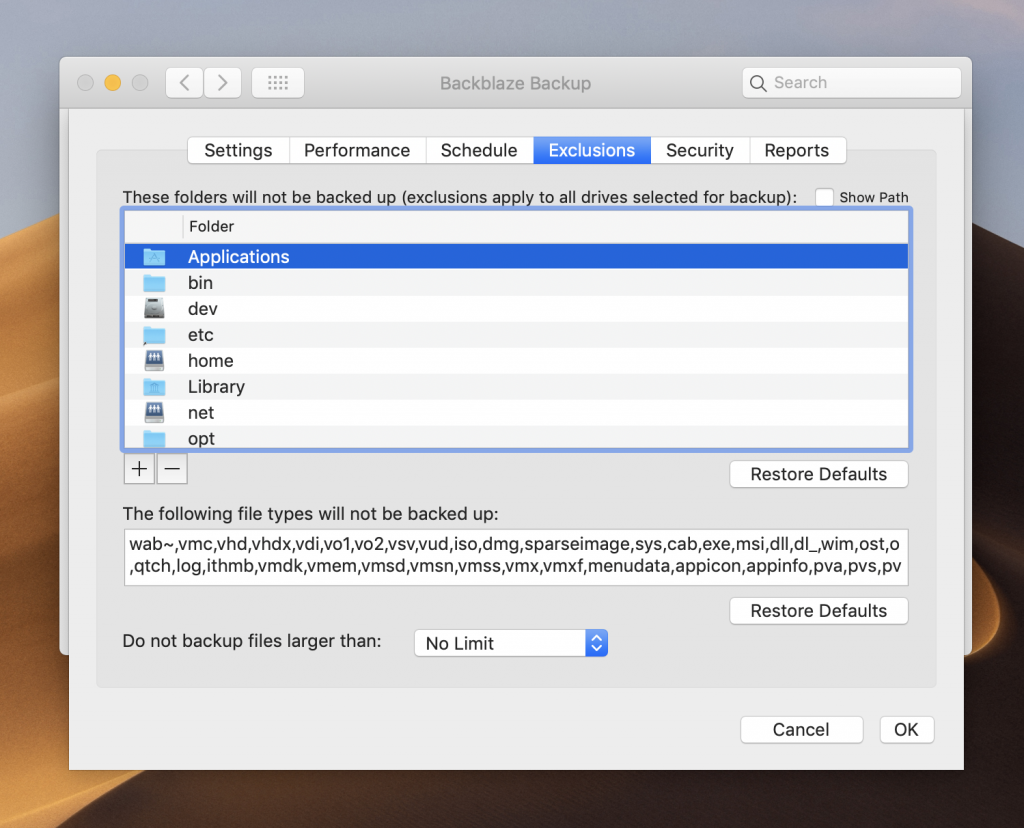Show all preferences grid button
Screen dimensions: 1024x828
tap(278, 83)
